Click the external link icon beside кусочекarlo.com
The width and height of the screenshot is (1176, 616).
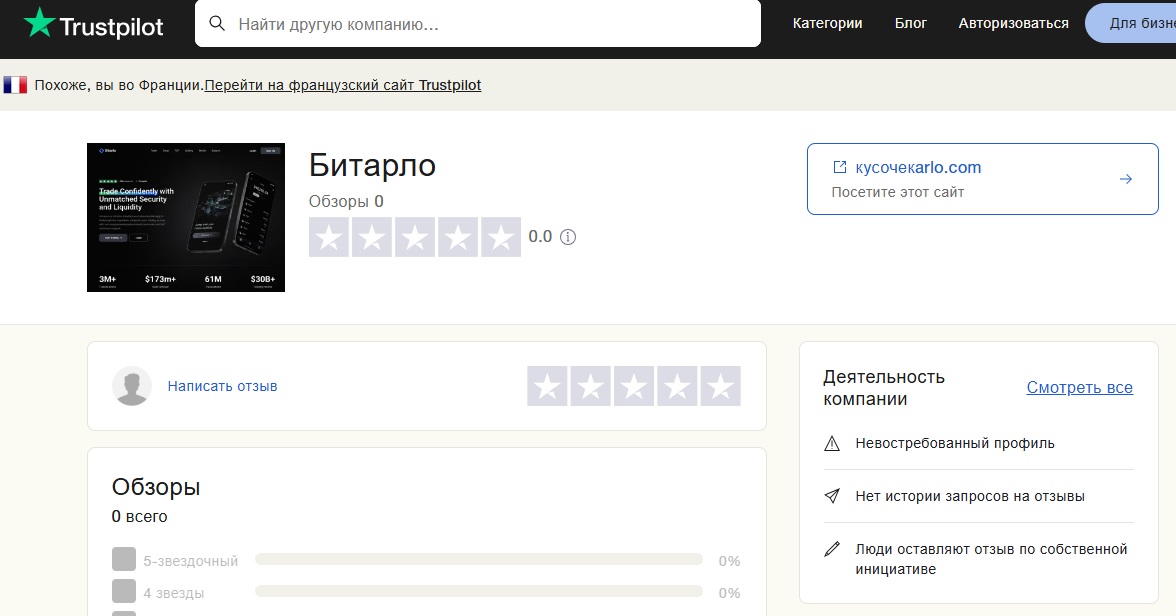pos(840,167)
